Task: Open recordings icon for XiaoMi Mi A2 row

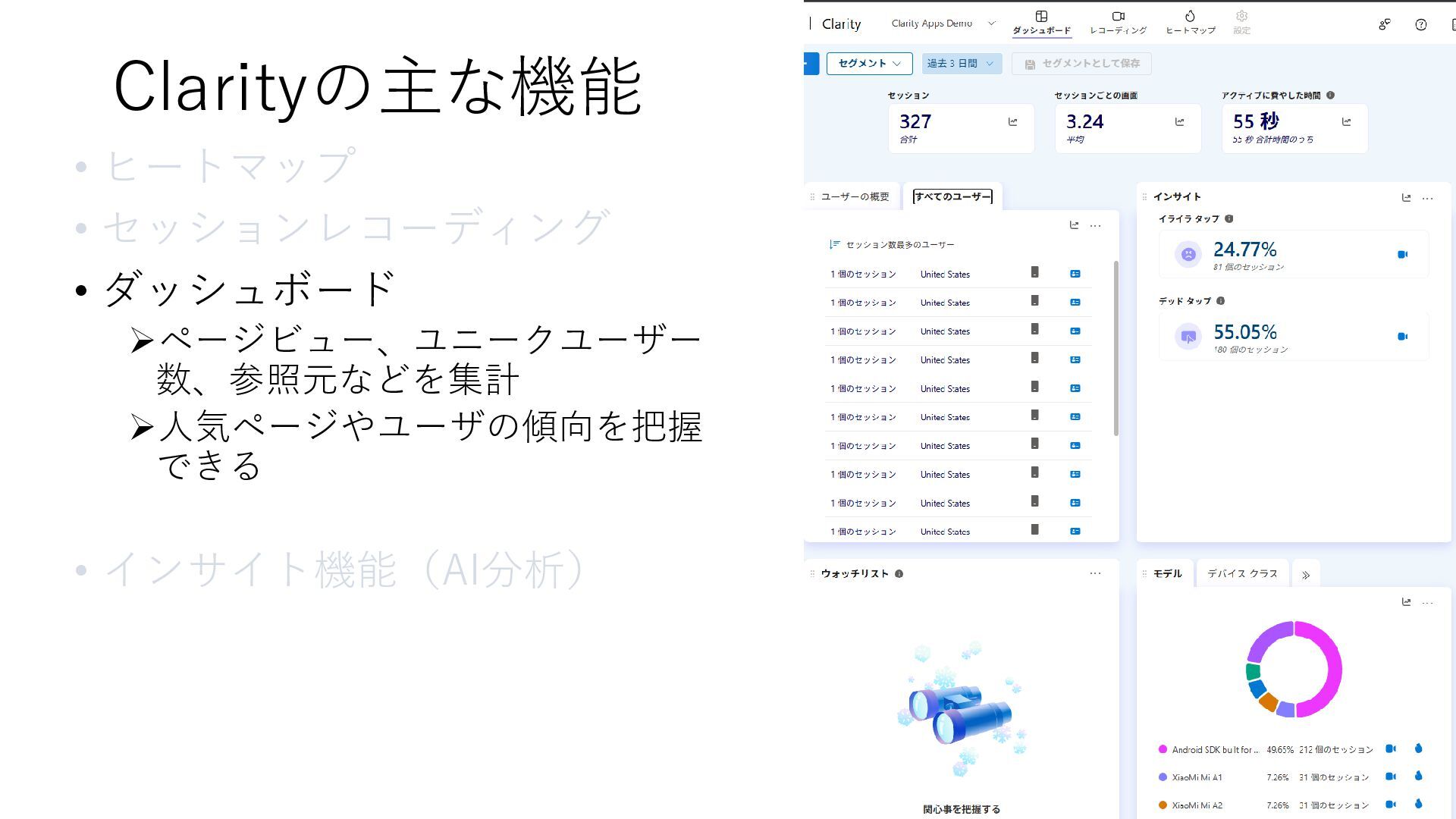Action: [1390, 805]
